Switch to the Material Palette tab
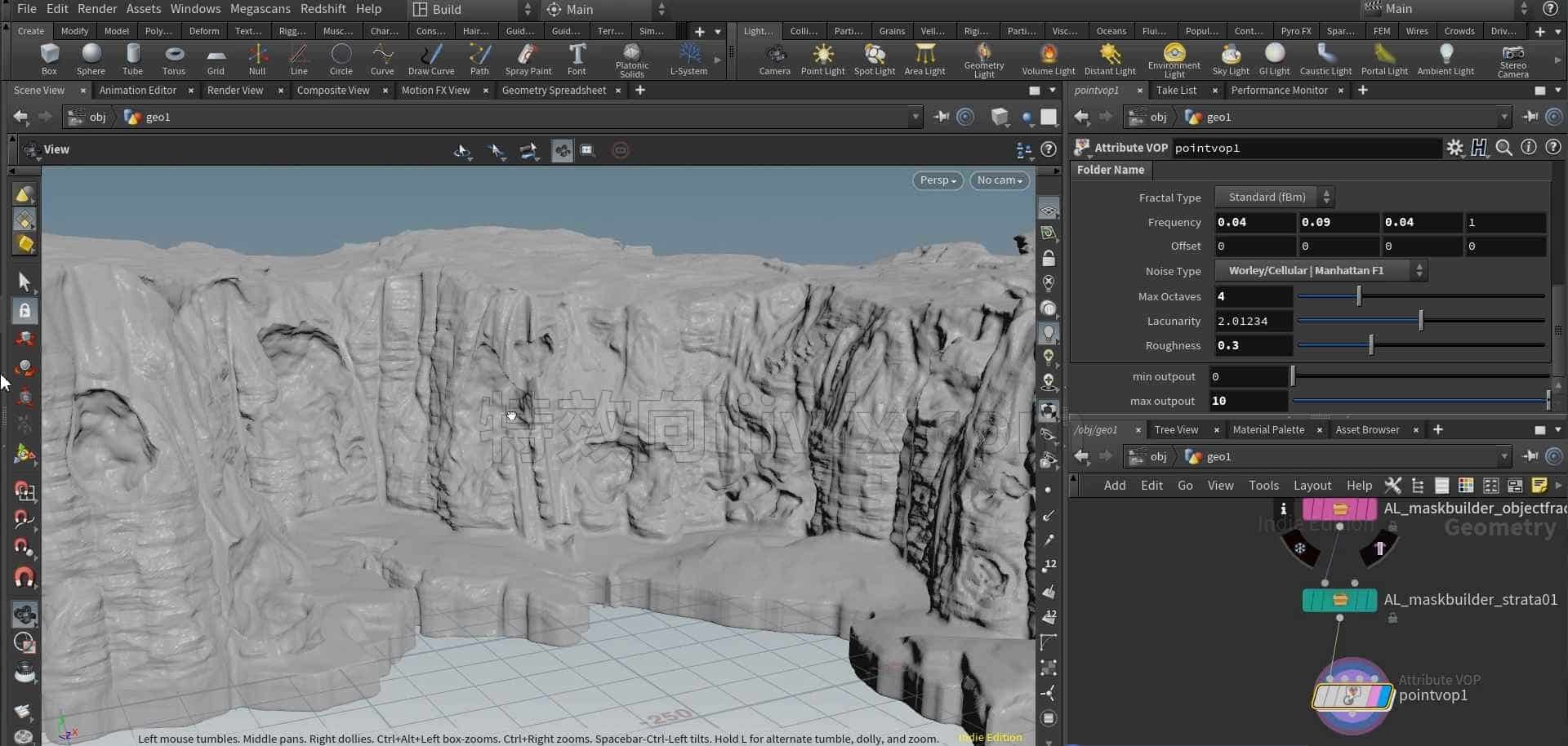 (x=1268, y=430)
